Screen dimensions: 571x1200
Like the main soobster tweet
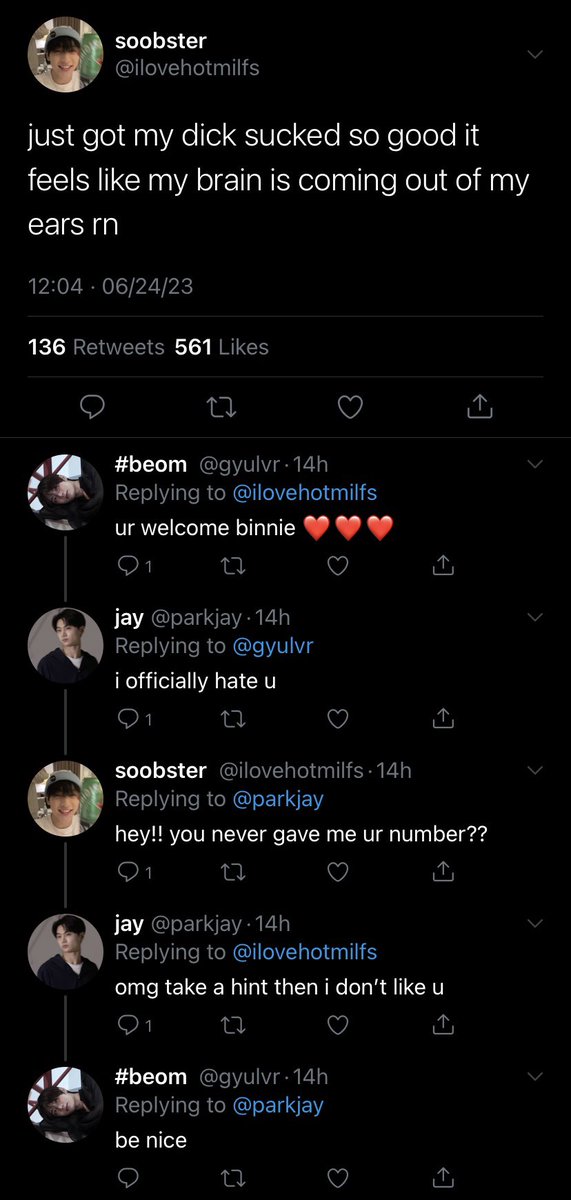[348, 407]
